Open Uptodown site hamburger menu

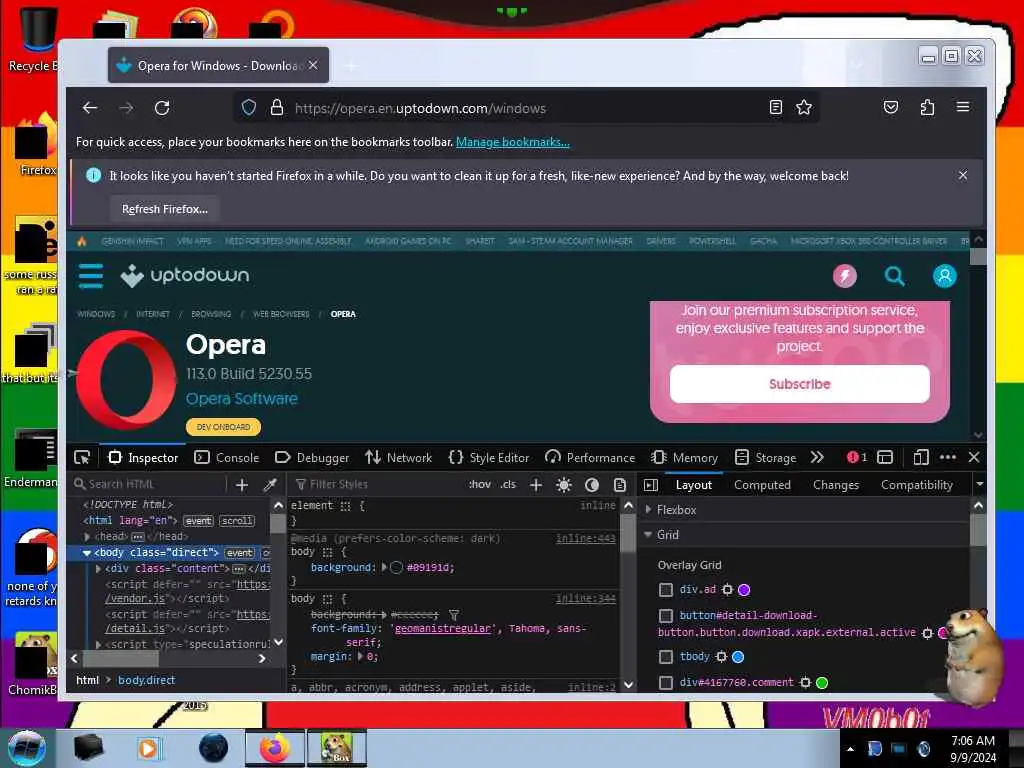coord(91,276)
